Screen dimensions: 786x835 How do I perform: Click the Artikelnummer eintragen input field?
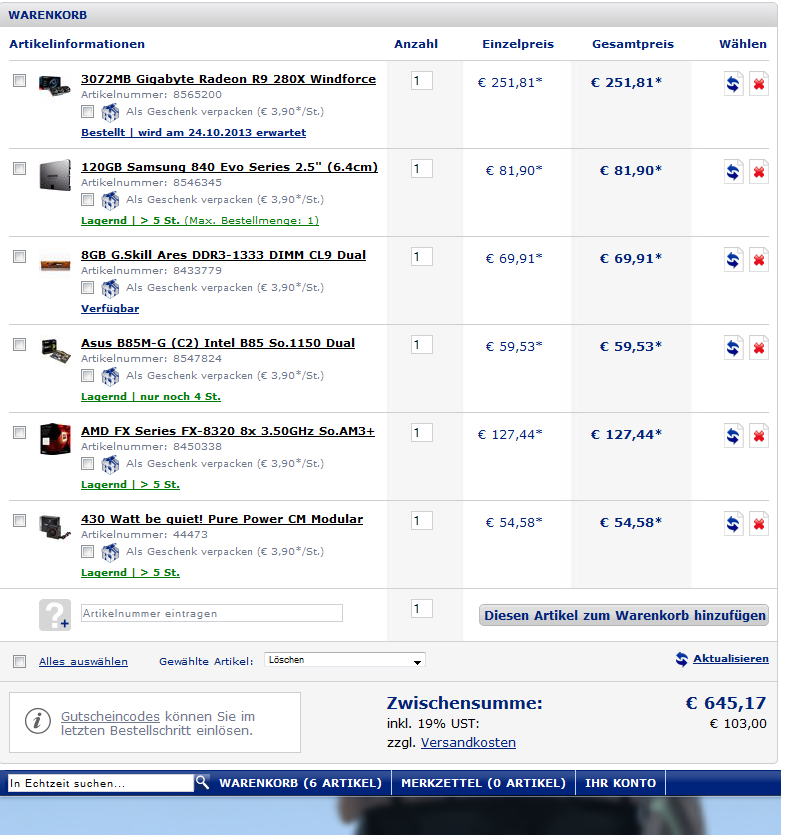(x=212, y=613)
